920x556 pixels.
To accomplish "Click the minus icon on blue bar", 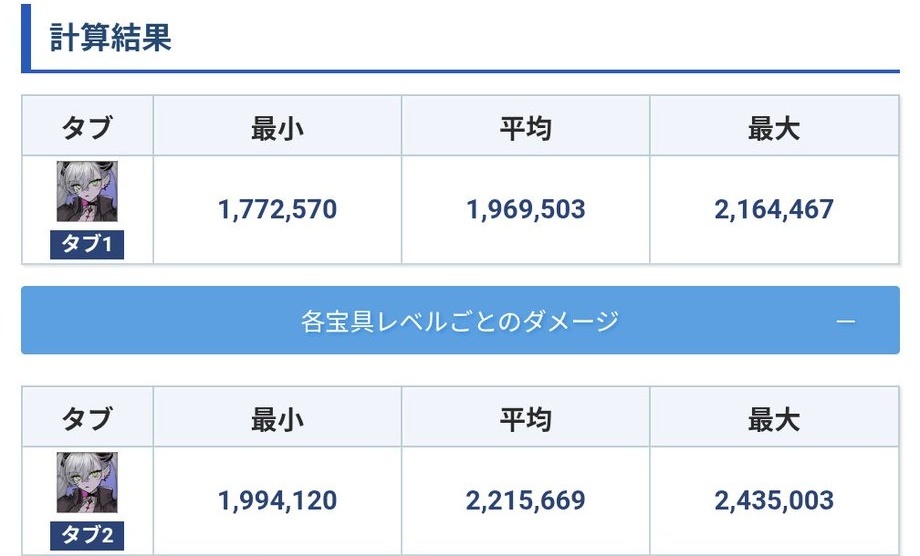I will [x=845, y=321].
